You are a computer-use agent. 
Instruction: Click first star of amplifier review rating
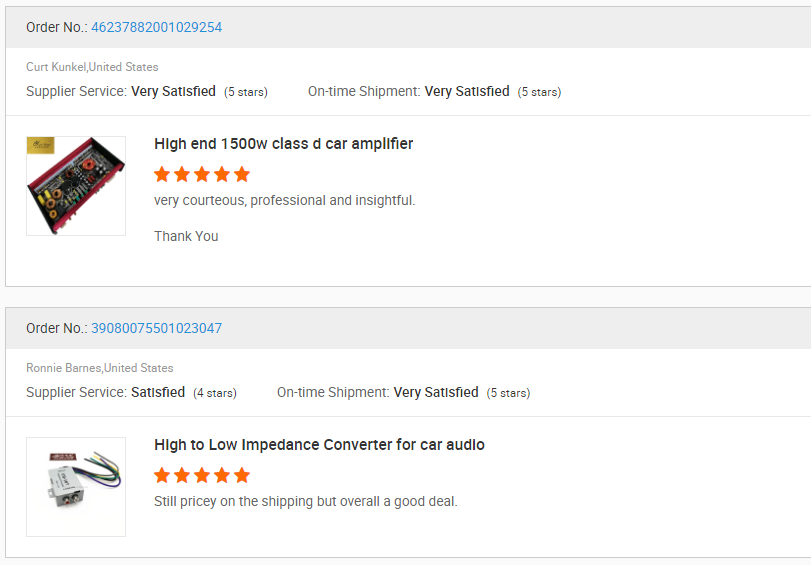click(x=162, y=174)
